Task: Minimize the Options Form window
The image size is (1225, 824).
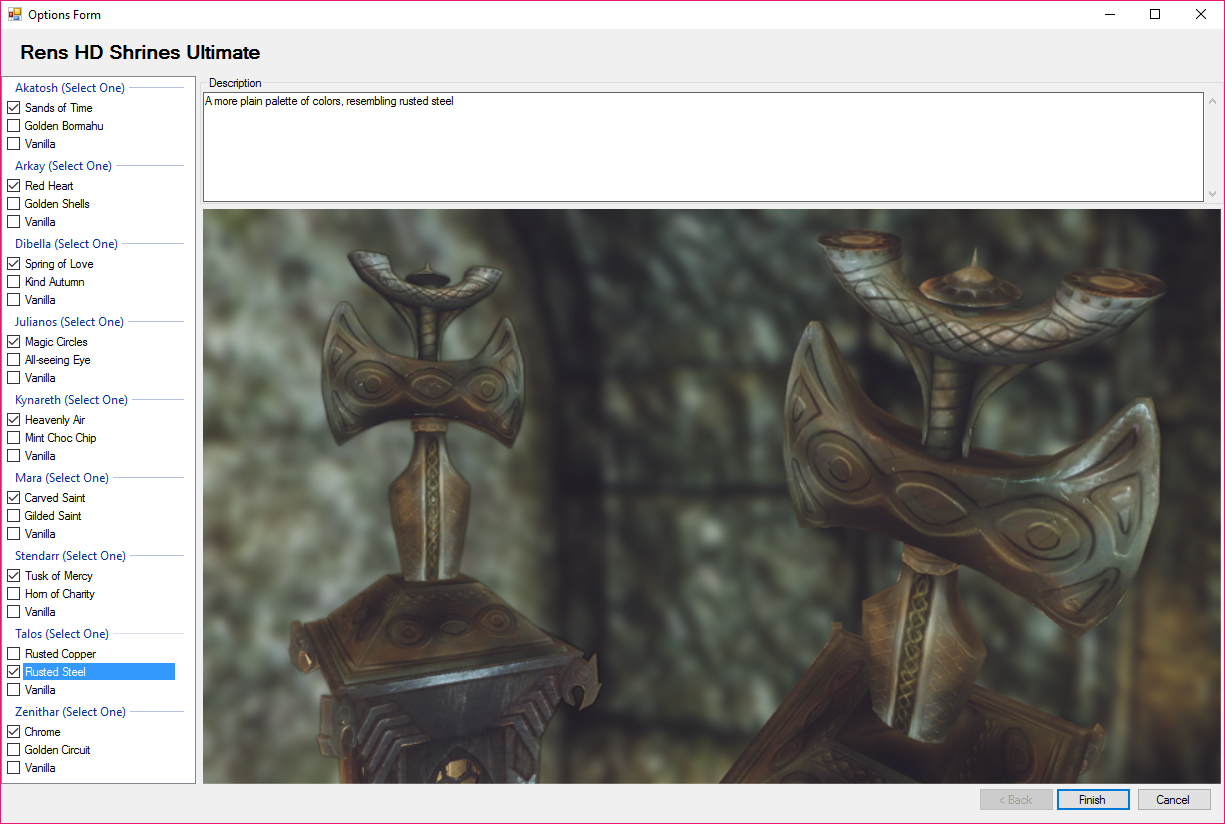Action: coord(1110,15)
